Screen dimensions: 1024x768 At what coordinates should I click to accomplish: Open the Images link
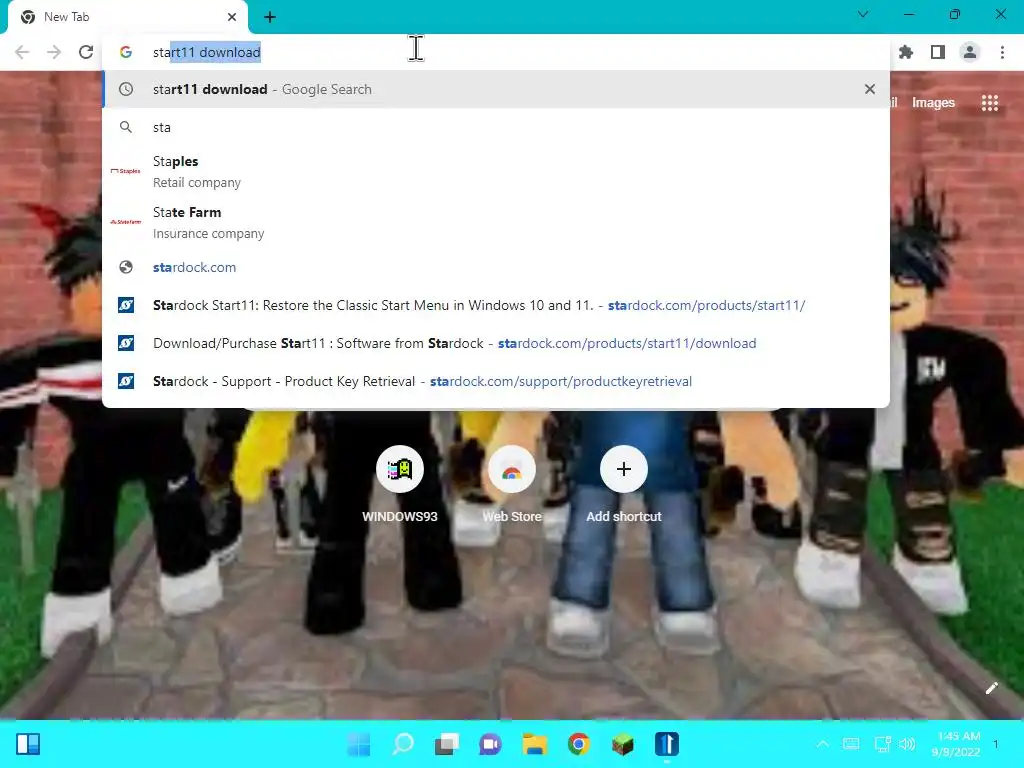click(933, 103)
